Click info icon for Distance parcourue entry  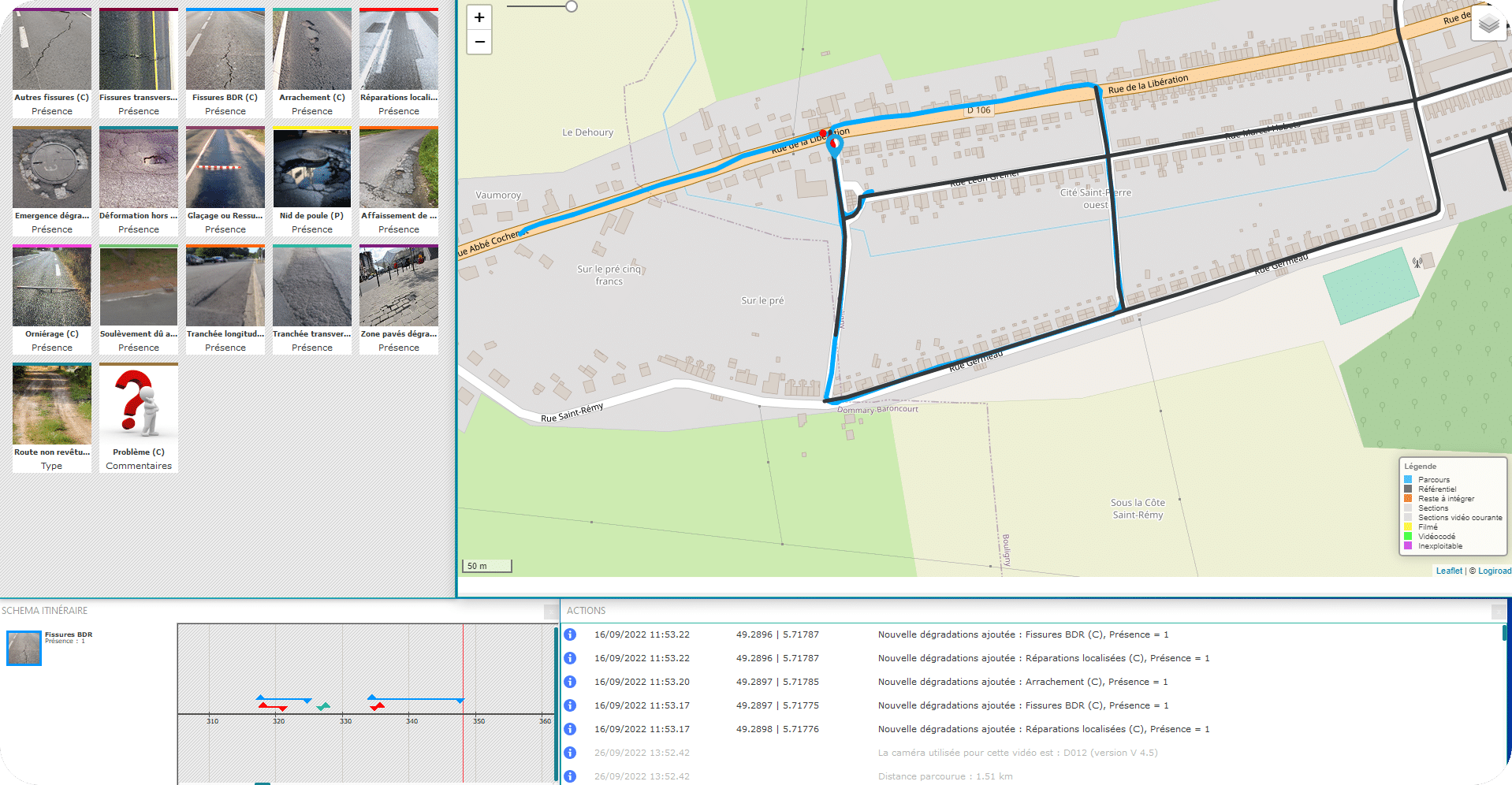coord(571,776)
